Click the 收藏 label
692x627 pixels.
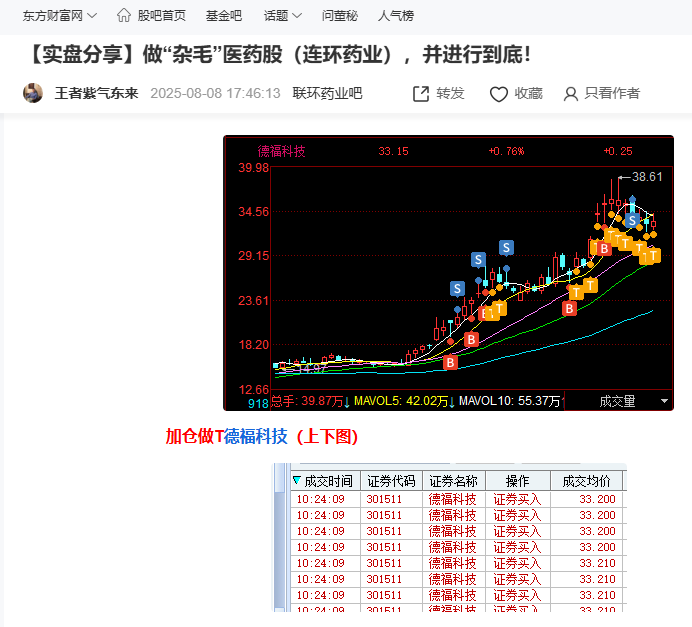click(x=528, y=93)
